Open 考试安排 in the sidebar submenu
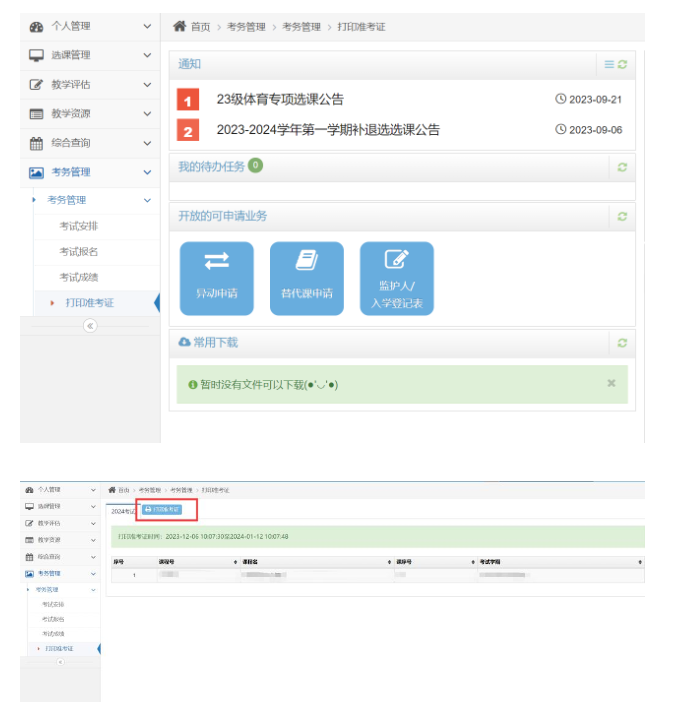Image resolution: width=677 pixels, height=717 pixels. [79, 226]
